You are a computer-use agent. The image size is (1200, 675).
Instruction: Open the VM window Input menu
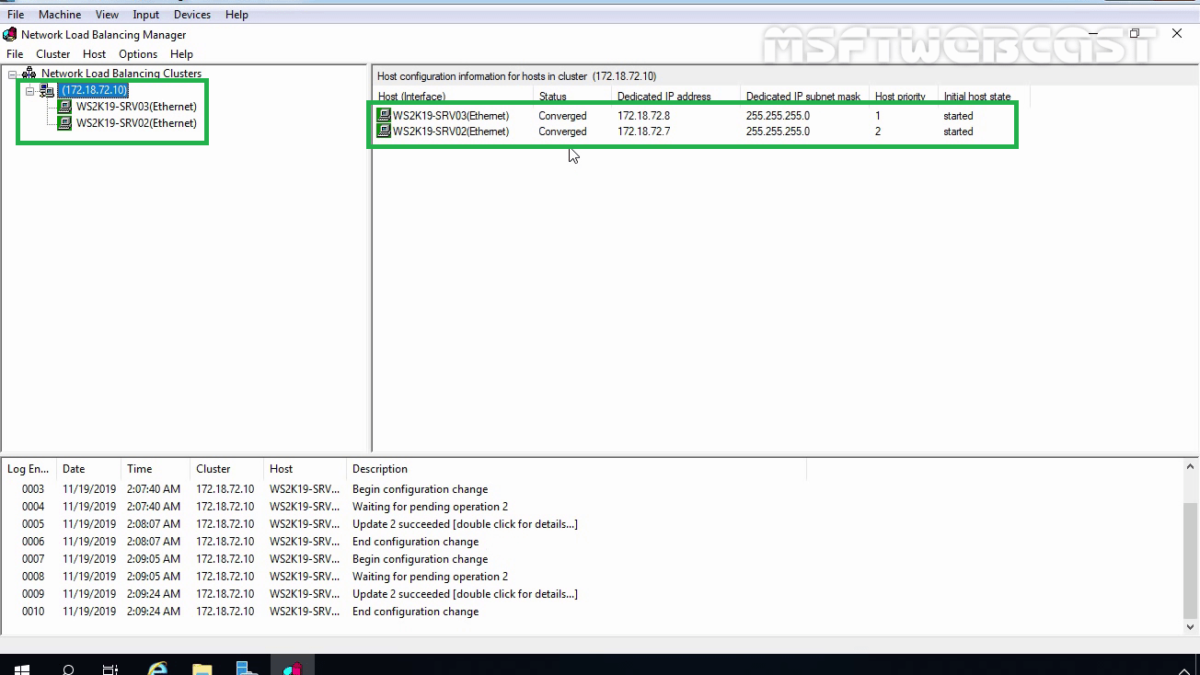146,15
